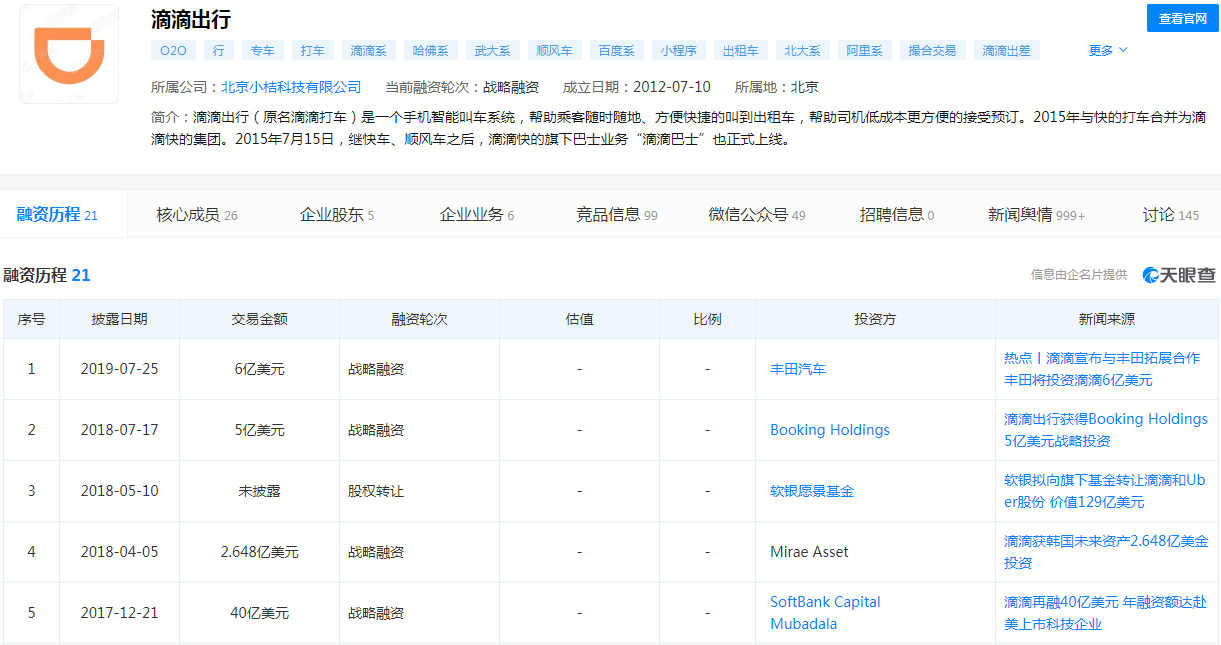Select the 武大系 tag
The image size is (1221, 645).
tap(492, 50)
